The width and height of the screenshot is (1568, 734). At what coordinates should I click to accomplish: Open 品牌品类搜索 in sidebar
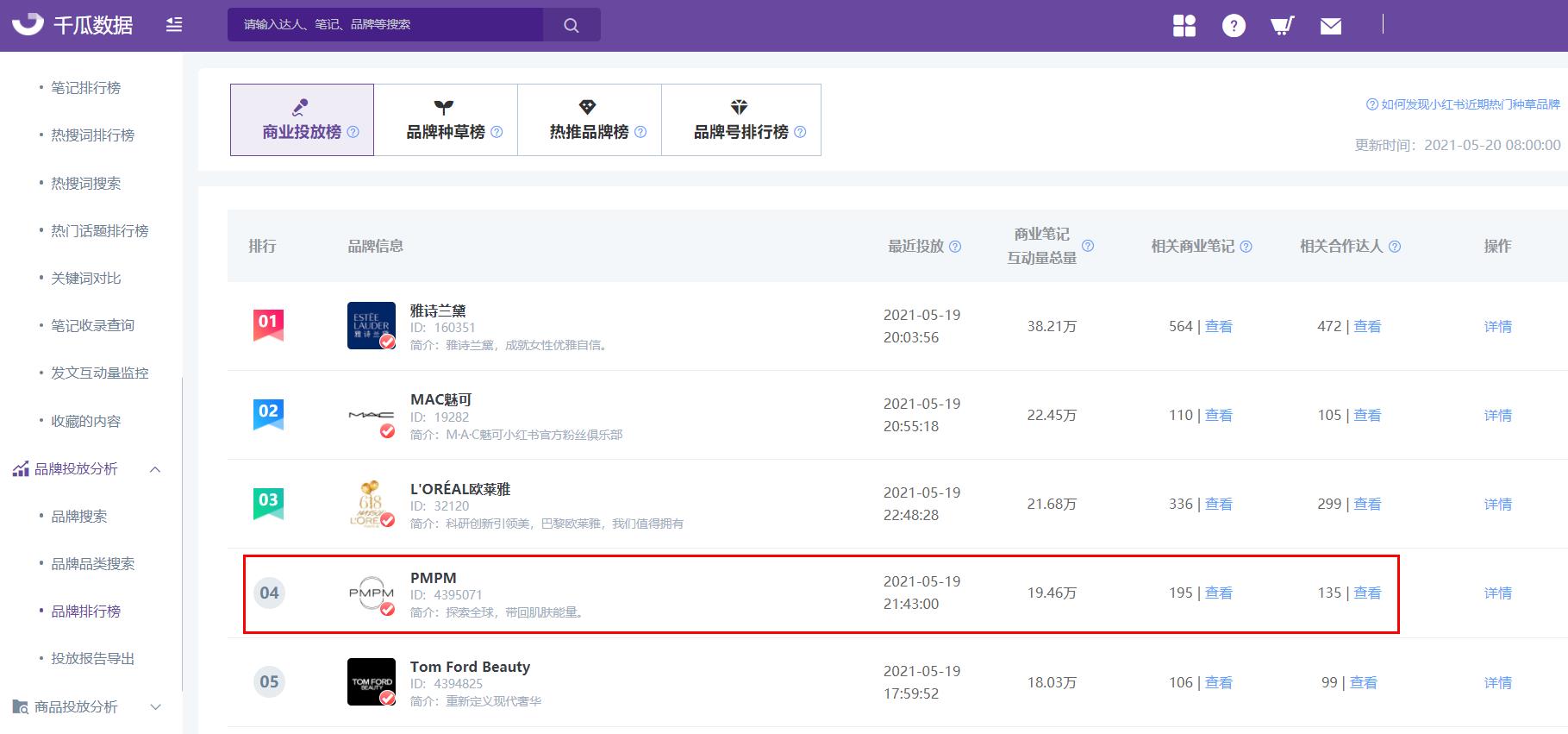click(92, 564)
